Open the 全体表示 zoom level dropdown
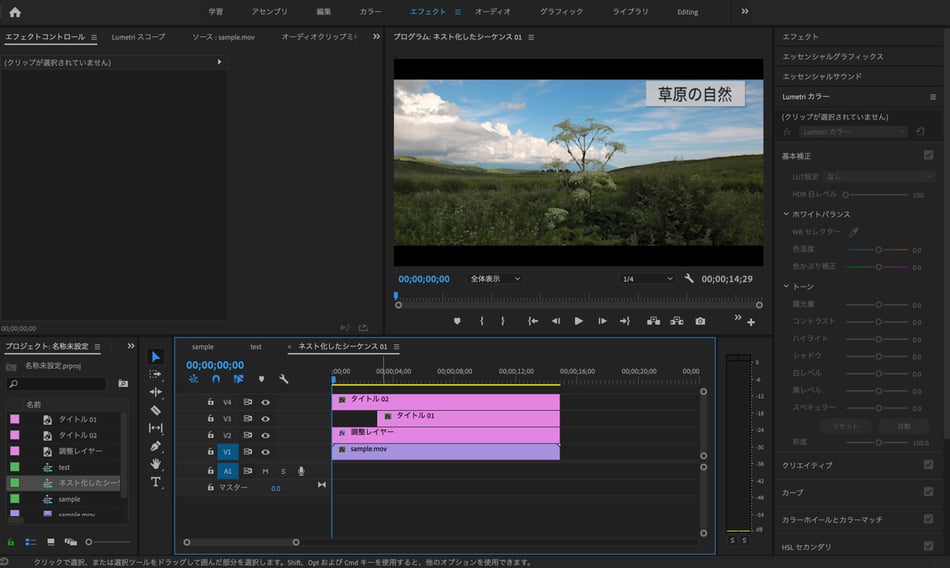This screenshot has height=568, width=950. [x=495, y=279]
